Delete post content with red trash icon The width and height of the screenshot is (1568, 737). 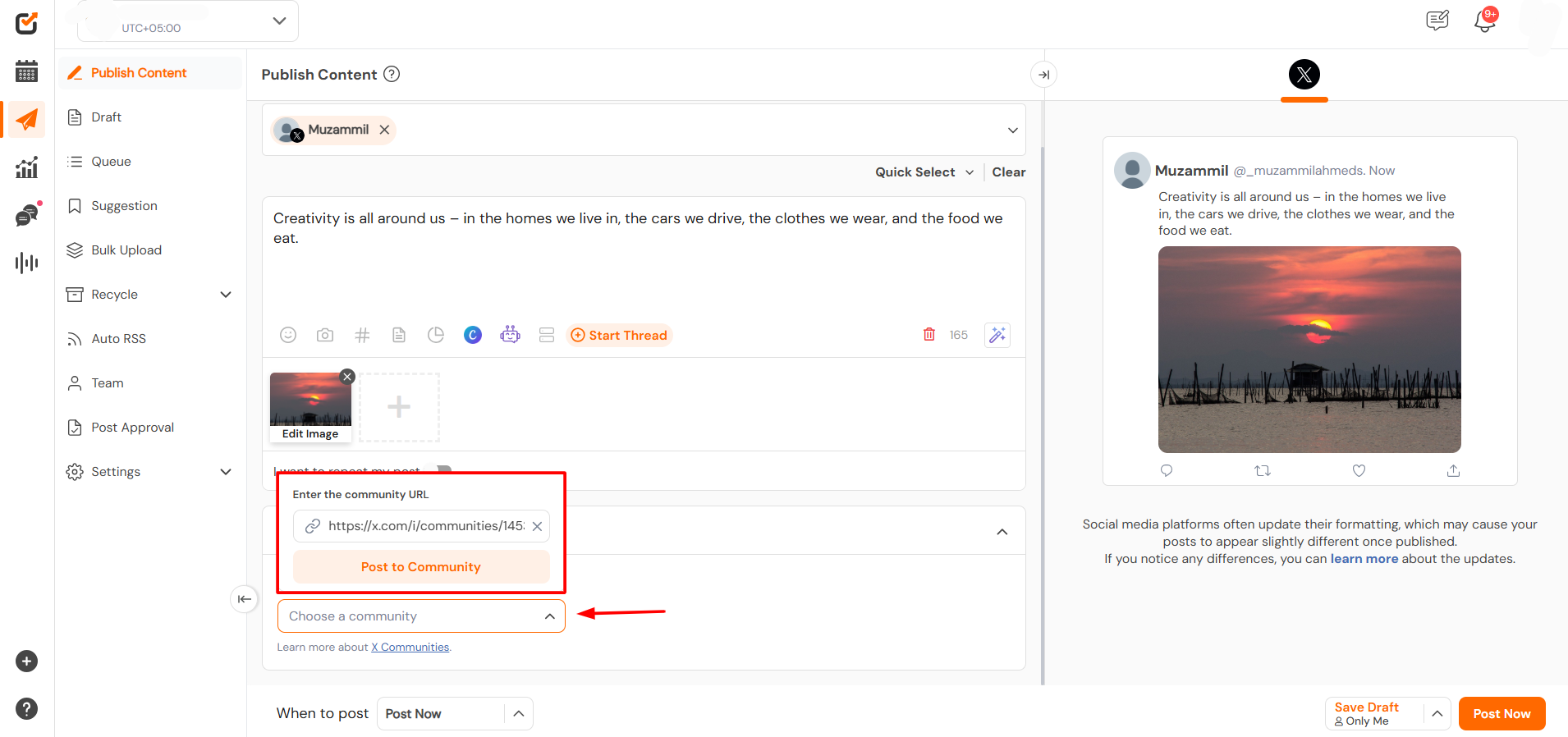pyautogui.click(x=929, y=334)
